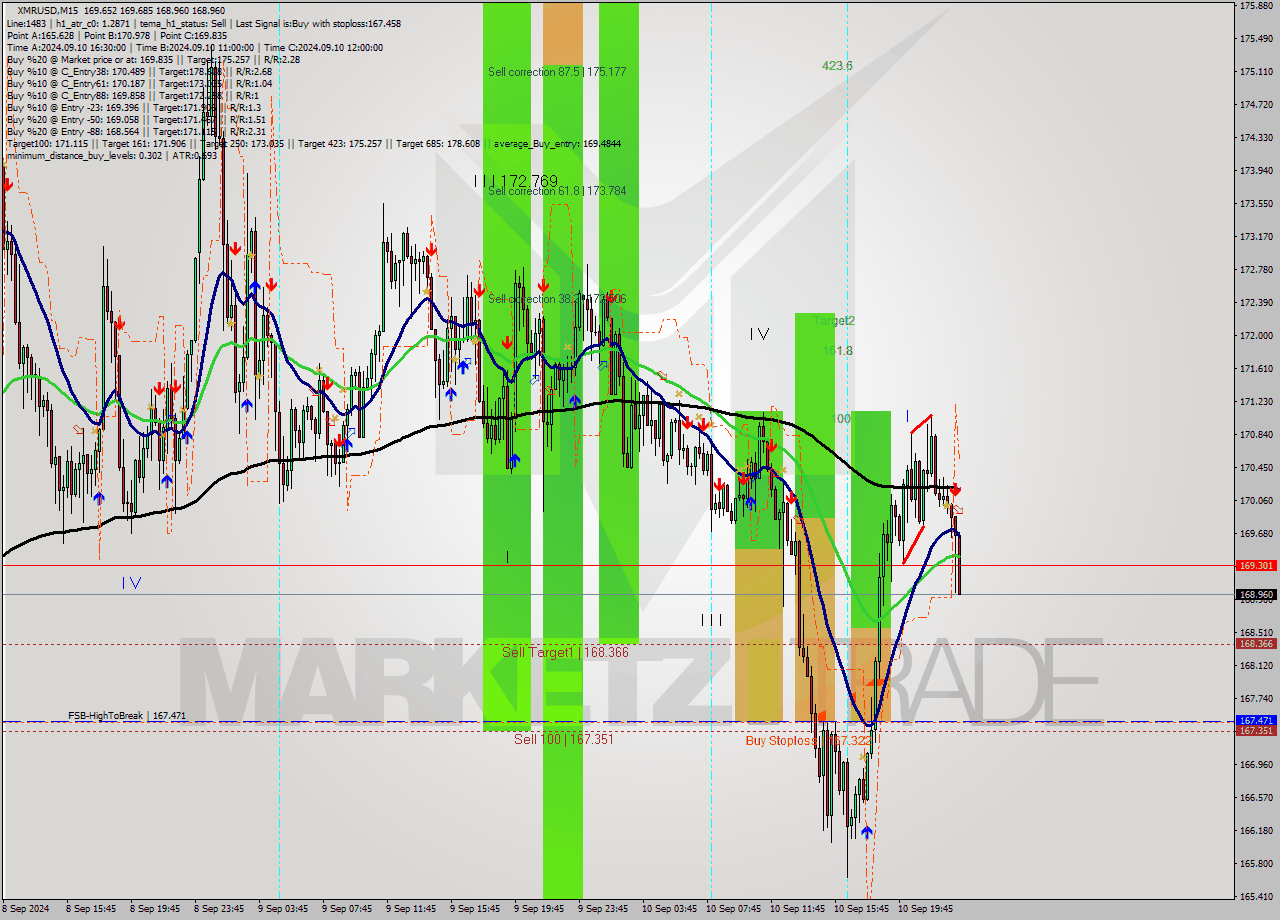1280x920 pixels.
Task: Click the blue buy arrow below the lowest candle
Action: (867, 832)
